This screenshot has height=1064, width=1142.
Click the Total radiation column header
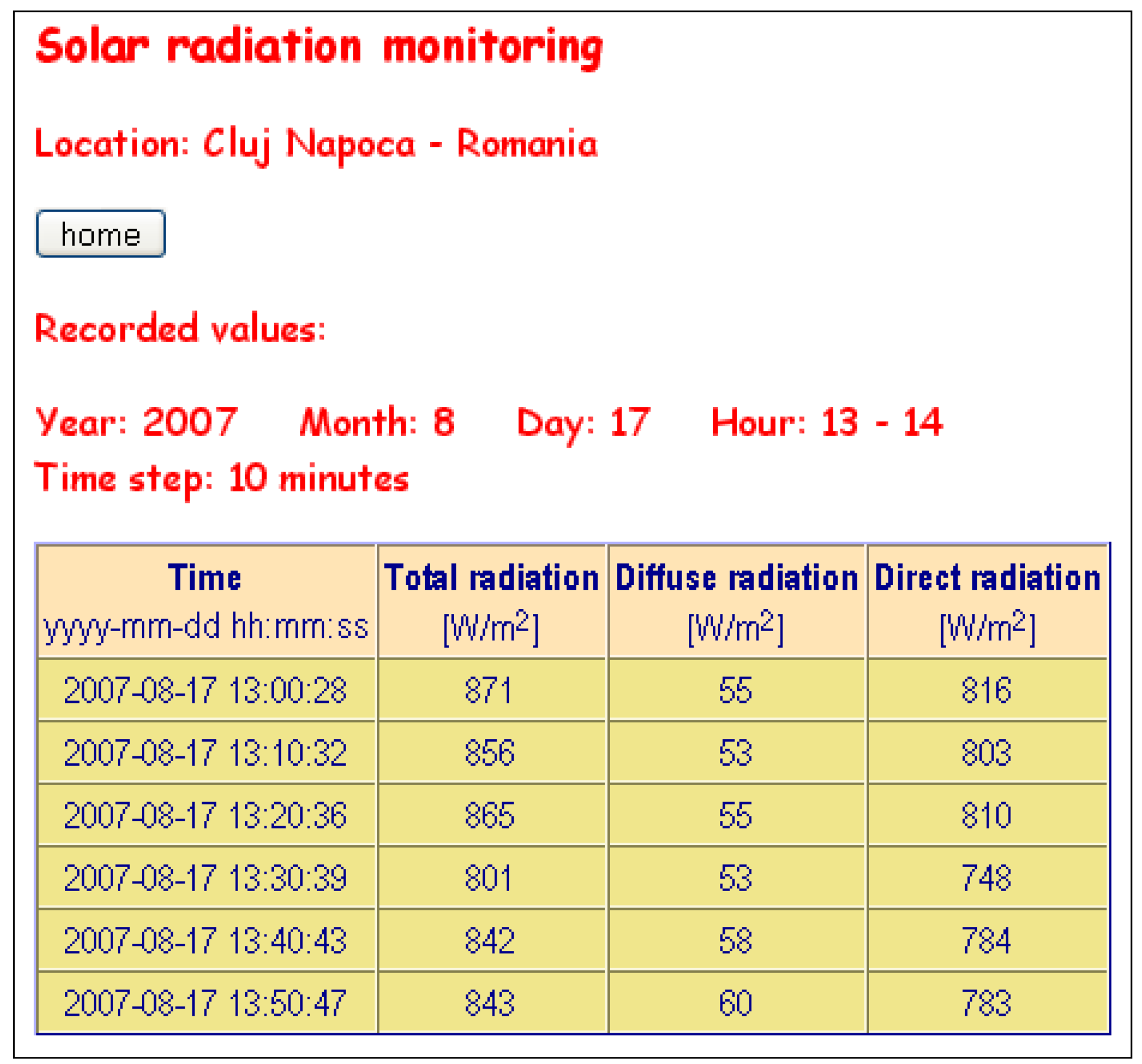click(492, 578)
